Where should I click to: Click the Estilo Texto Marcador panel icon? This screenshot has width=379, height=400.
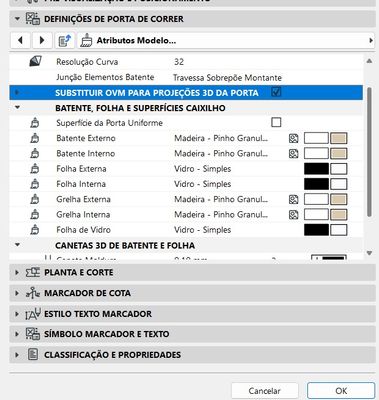[x=33, y=314]
